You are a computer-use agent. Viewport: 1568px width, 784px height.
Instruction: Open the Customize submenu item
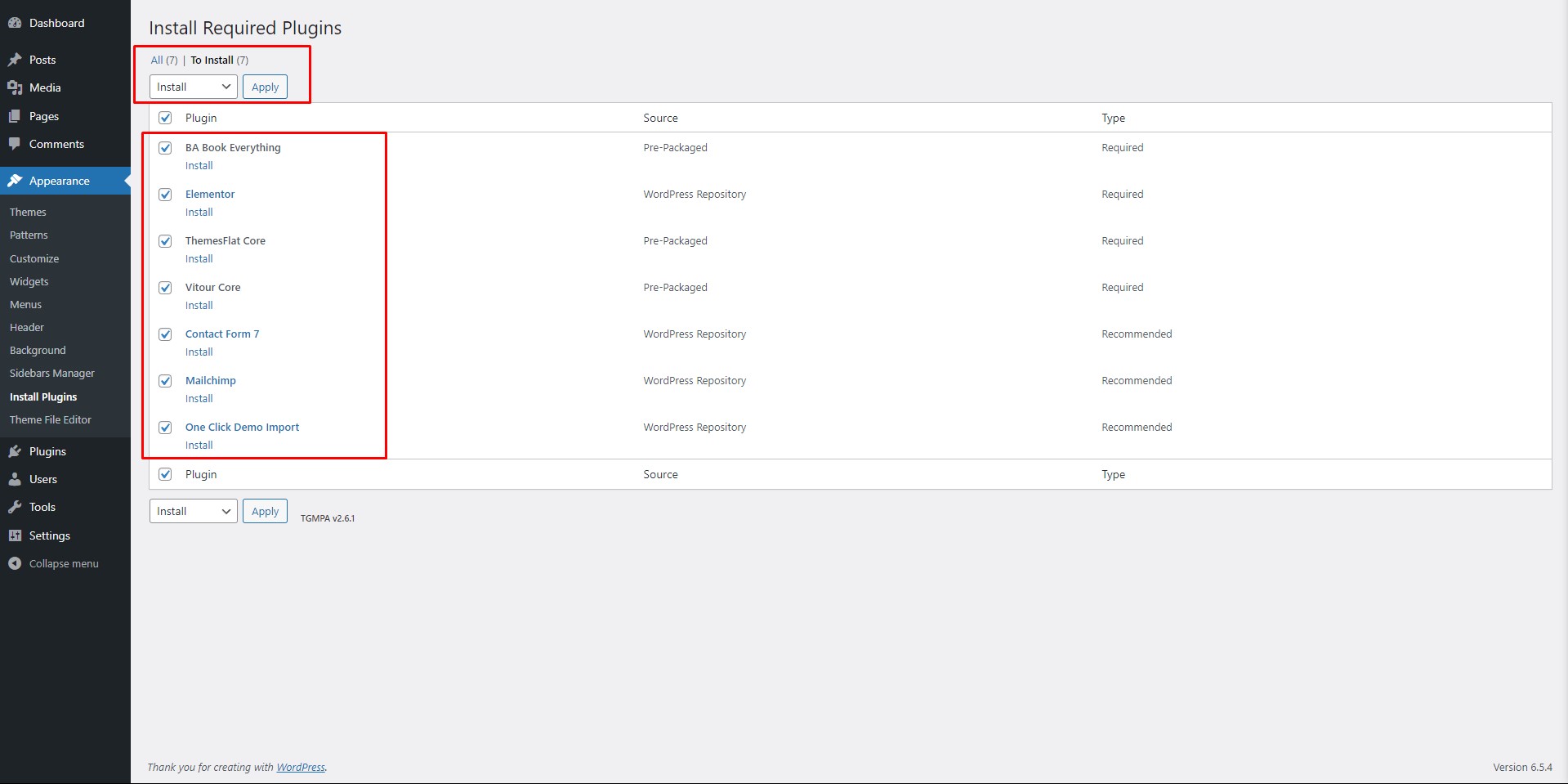point(34,258)
